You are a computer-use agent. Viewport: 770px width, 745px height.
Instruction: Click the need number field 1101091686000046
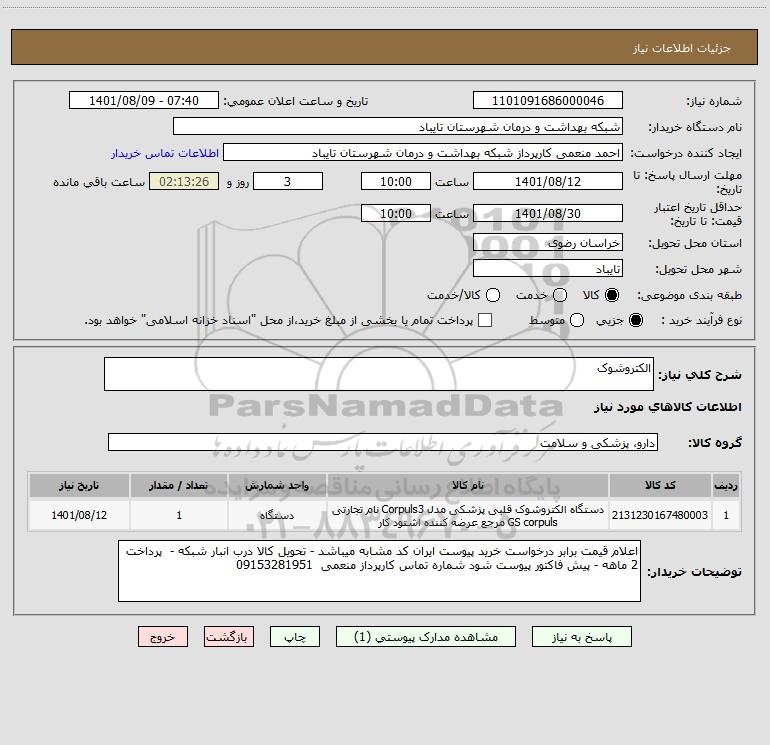tap(548, 101)
